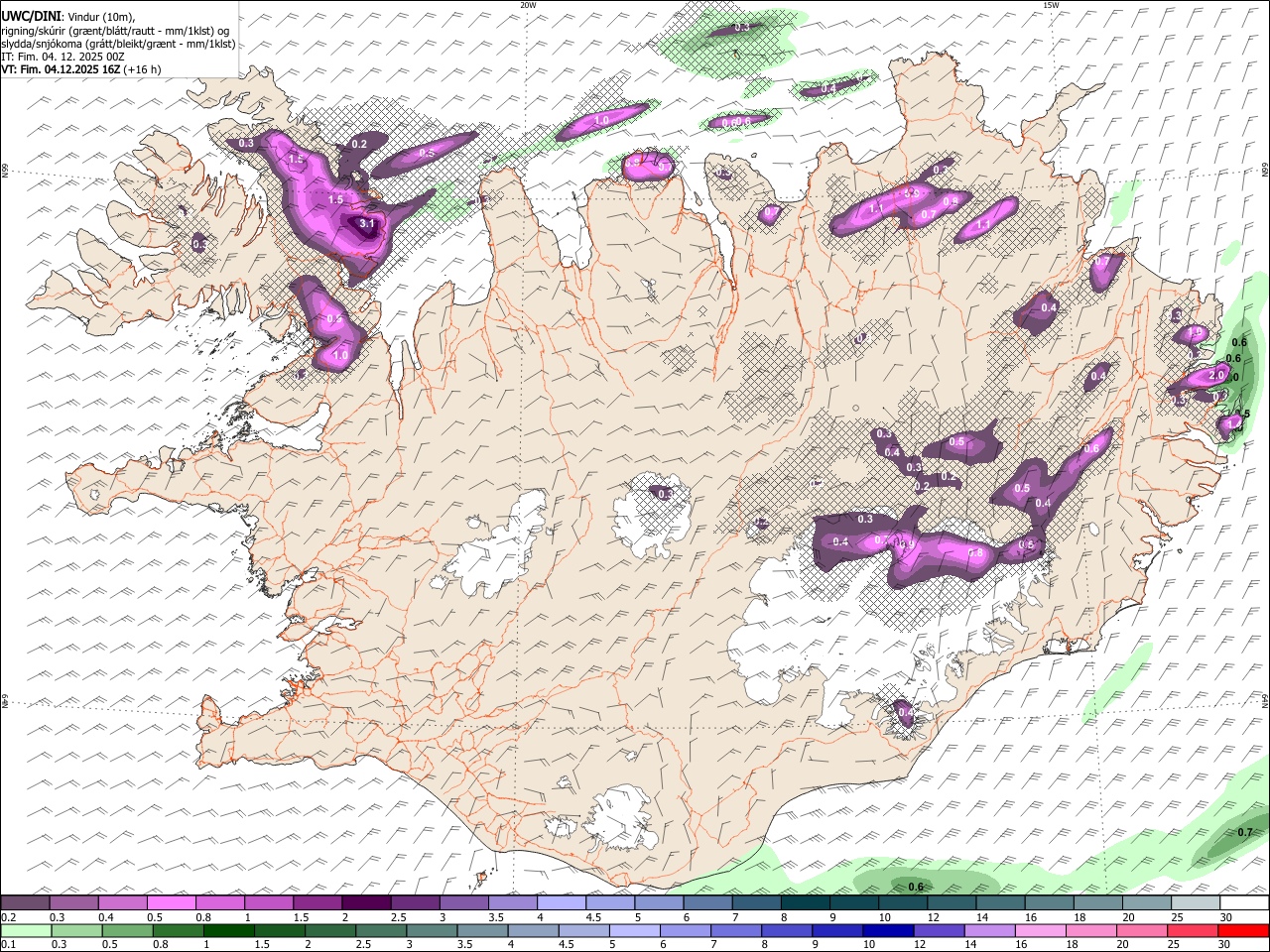Viewport: 1270px width, 952px height.
Task: Click the 12 label under the top scale
Action: click(x=933, y=917)
